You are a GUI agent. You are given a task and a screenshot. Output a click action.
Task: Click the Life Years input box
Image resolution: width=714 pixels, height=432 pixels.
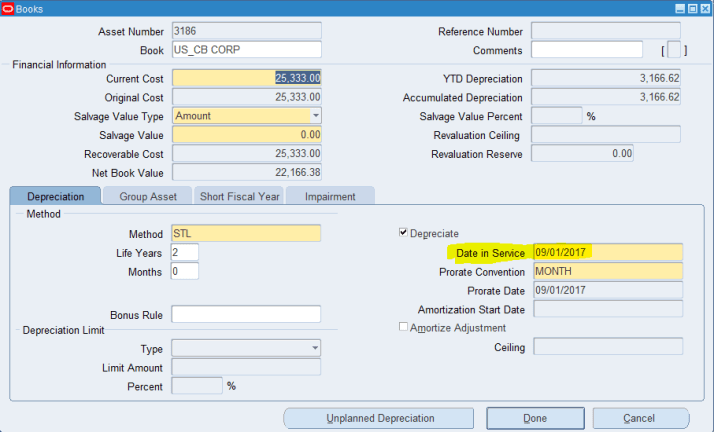[x=184, y=252]
